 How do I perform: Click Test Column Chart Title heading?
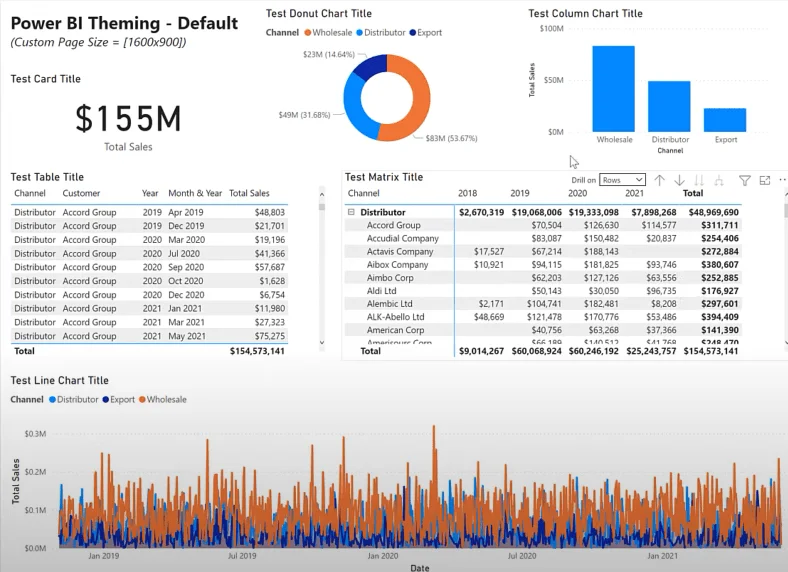[585, 14]
